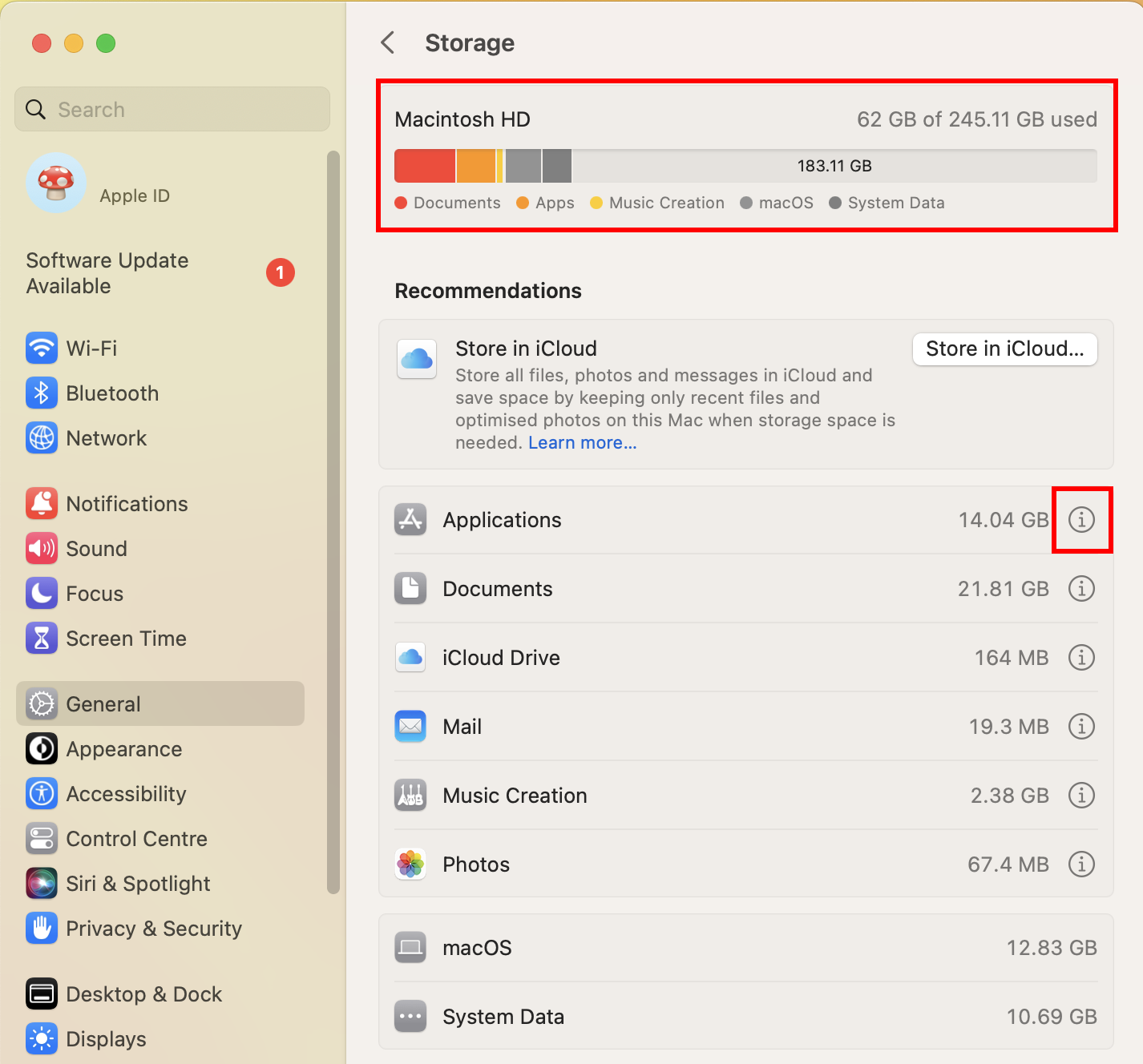1143x1064 pixels.
Task: Click the red Documents storage bar segment
Action: [425, 166]
